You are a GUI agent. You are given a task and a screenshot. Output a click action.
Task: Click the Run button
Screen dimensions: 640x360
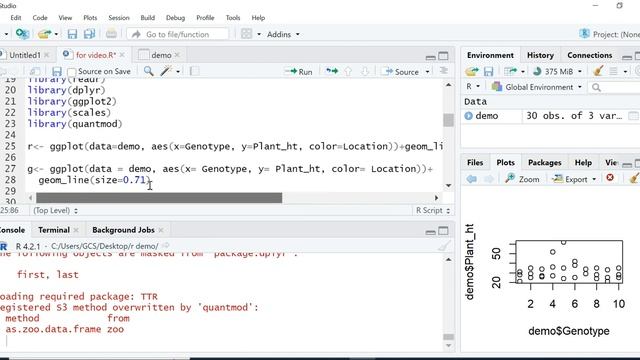point(299,71)
